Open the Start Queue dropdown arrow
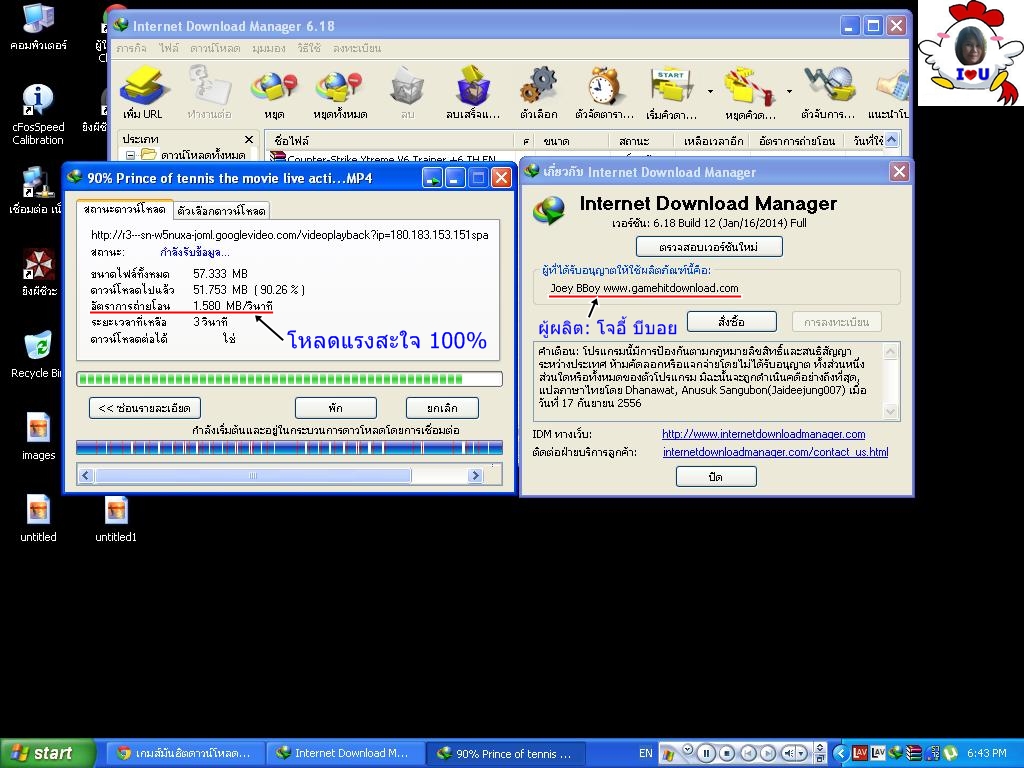 [710, 91]
